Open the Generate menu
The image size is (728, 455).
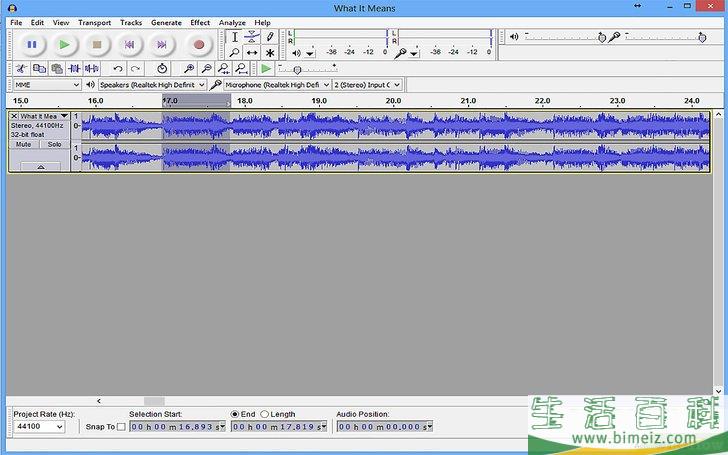click(x=166, y=22)
